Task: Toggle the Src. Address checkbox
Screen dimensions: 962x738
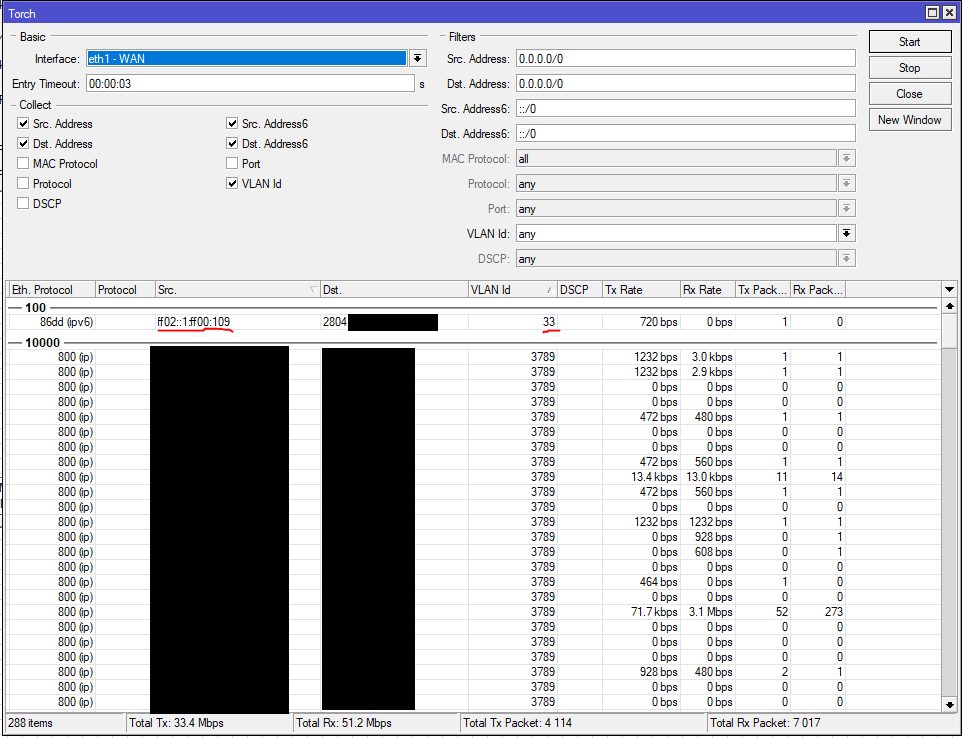Action: [23, 123]
